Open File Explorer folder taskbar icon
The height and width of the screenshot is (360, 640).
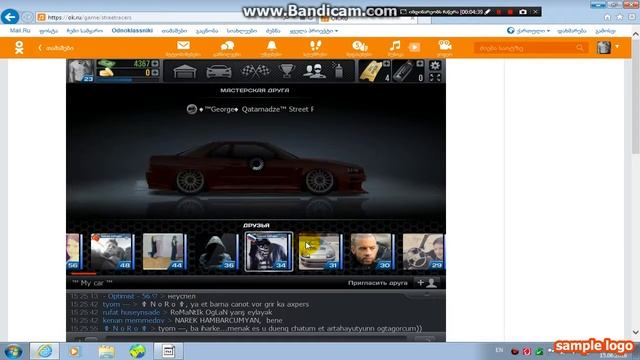click(106, 351)
